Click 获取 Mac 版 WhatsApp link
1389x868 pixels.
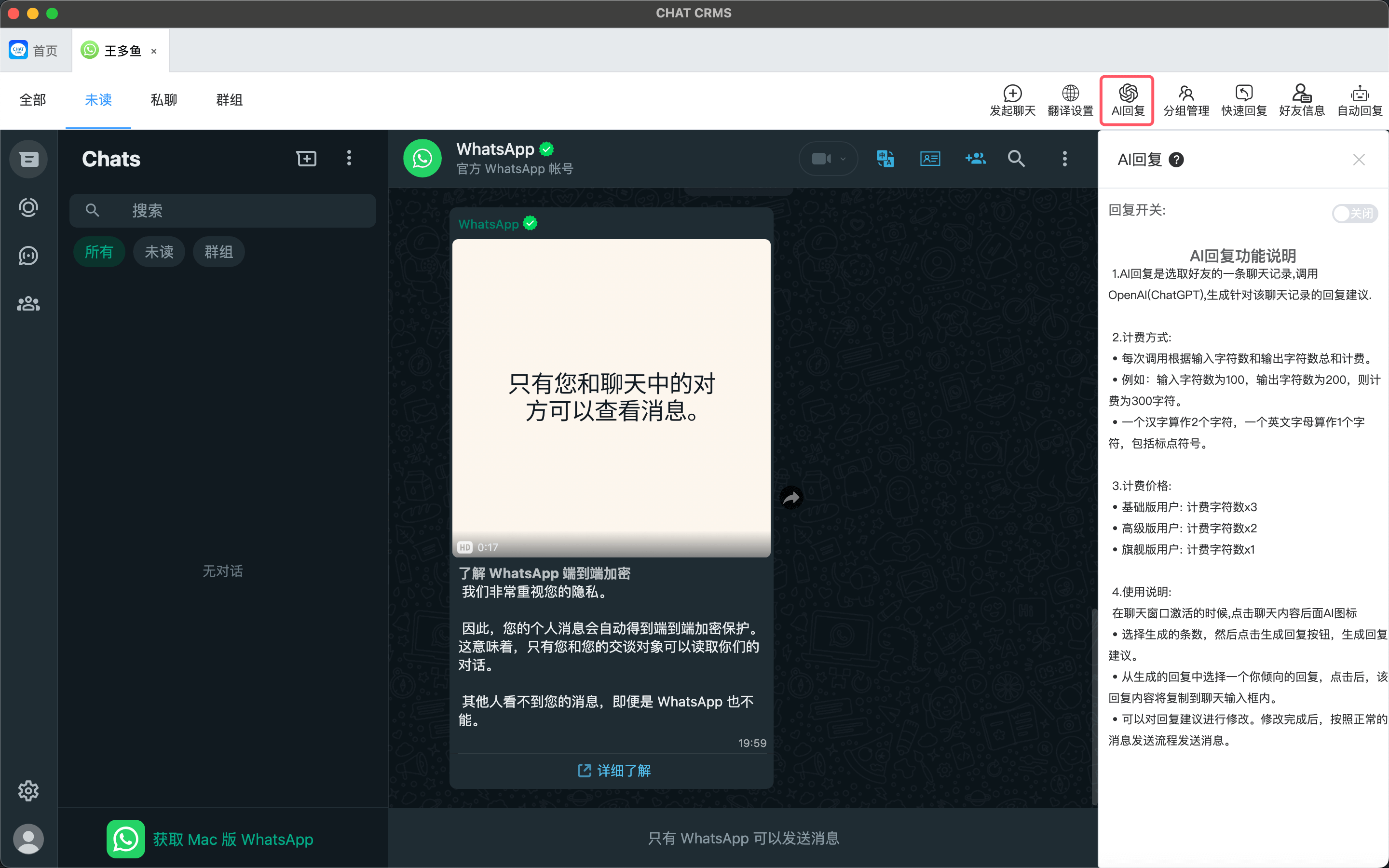pyautogui.click(x=210, y=839)
